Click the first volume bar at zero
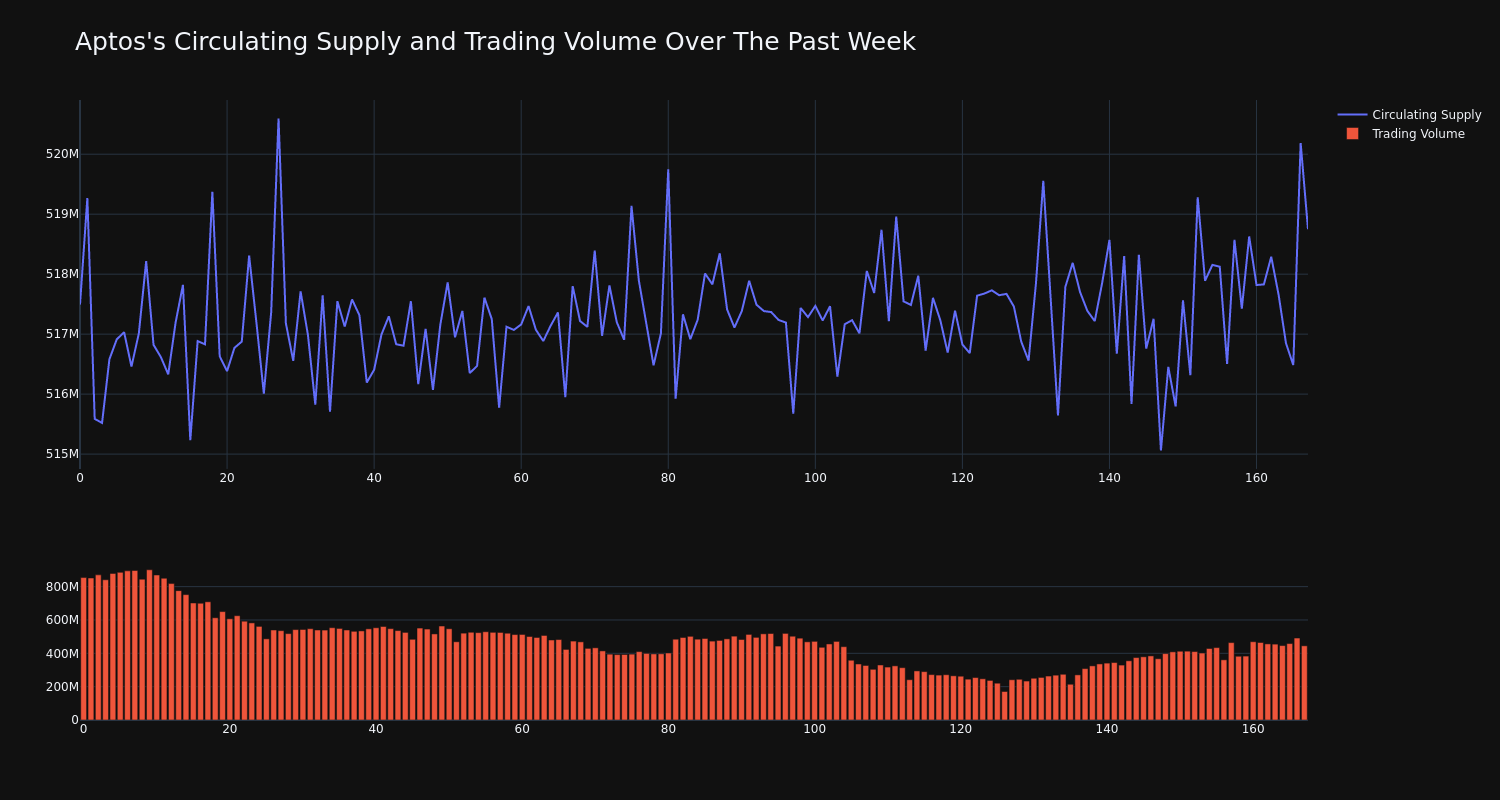Viewport: 1500px width, 800px height. pos(84,649)
